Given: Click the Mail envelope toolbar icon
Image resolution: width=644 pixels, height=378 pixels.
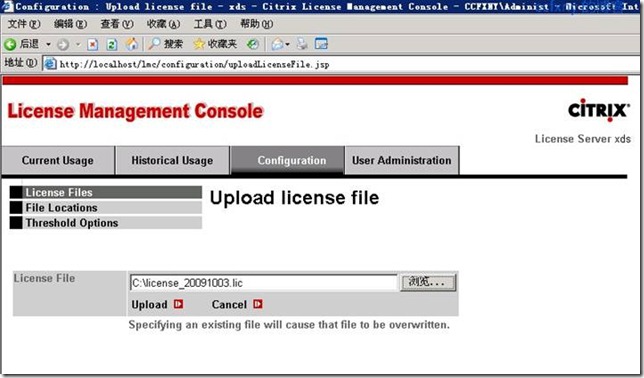Looking at the screenshot, I should (x=278, y=44).
